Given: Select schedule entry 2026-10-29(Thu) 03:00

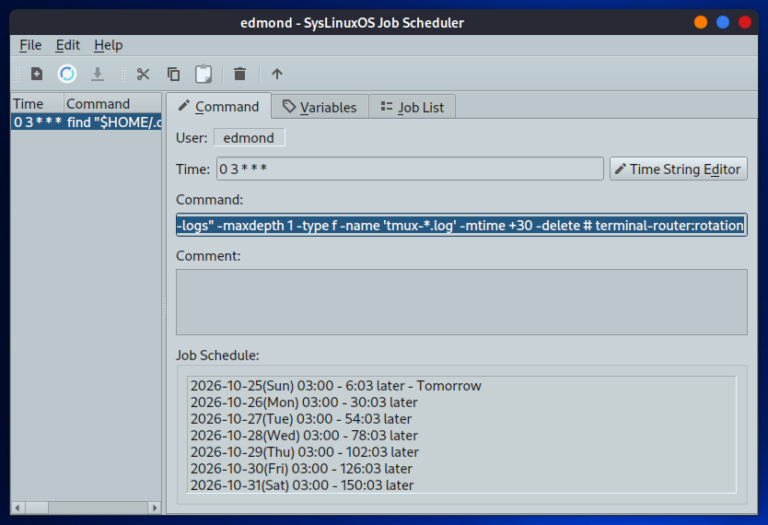Looking at the screenshot, I should click(305, 453).
